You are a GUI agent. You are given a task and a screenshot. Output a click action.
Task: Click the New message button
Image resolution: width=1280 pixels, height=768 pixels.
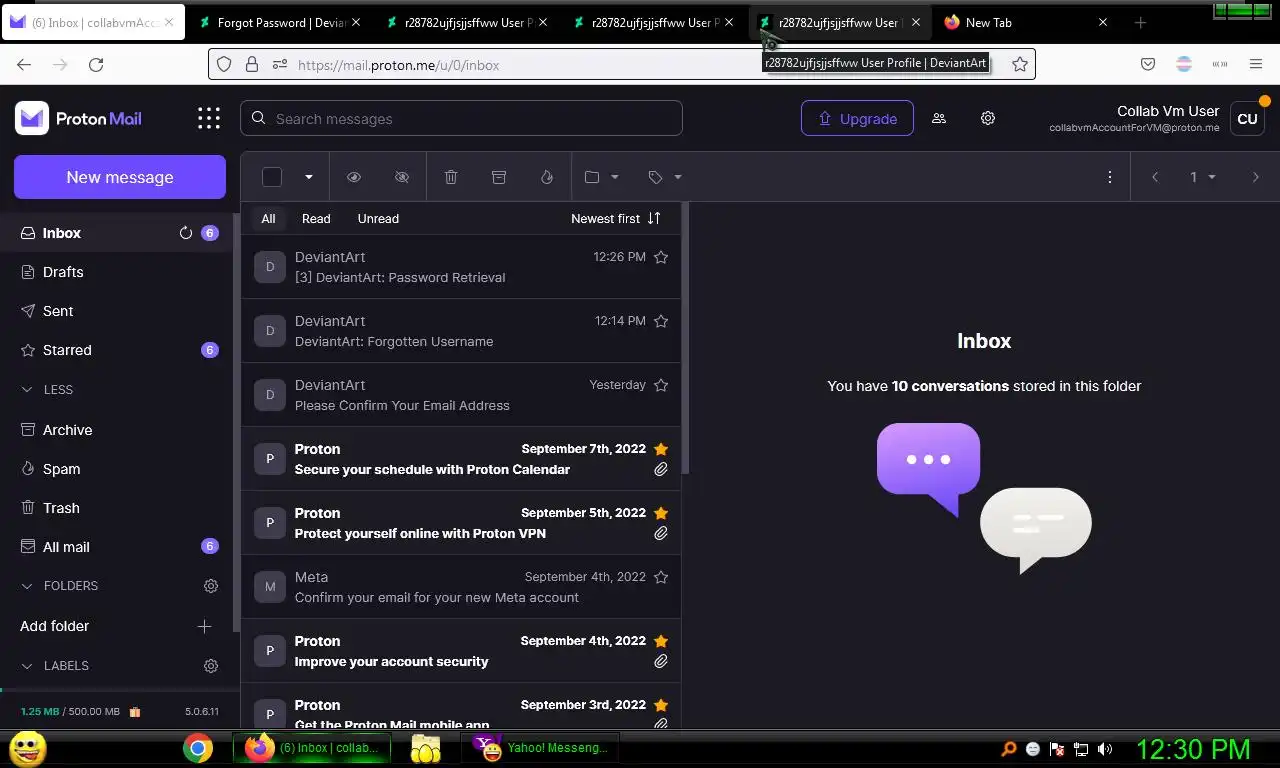(x=120, y=177)
